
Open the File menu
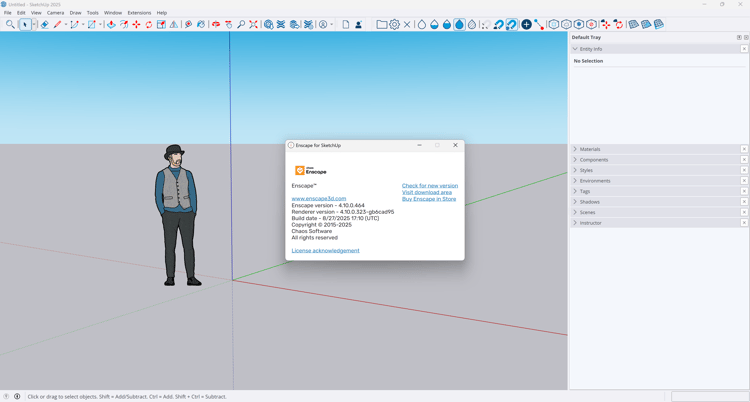[x=8, y=13]
